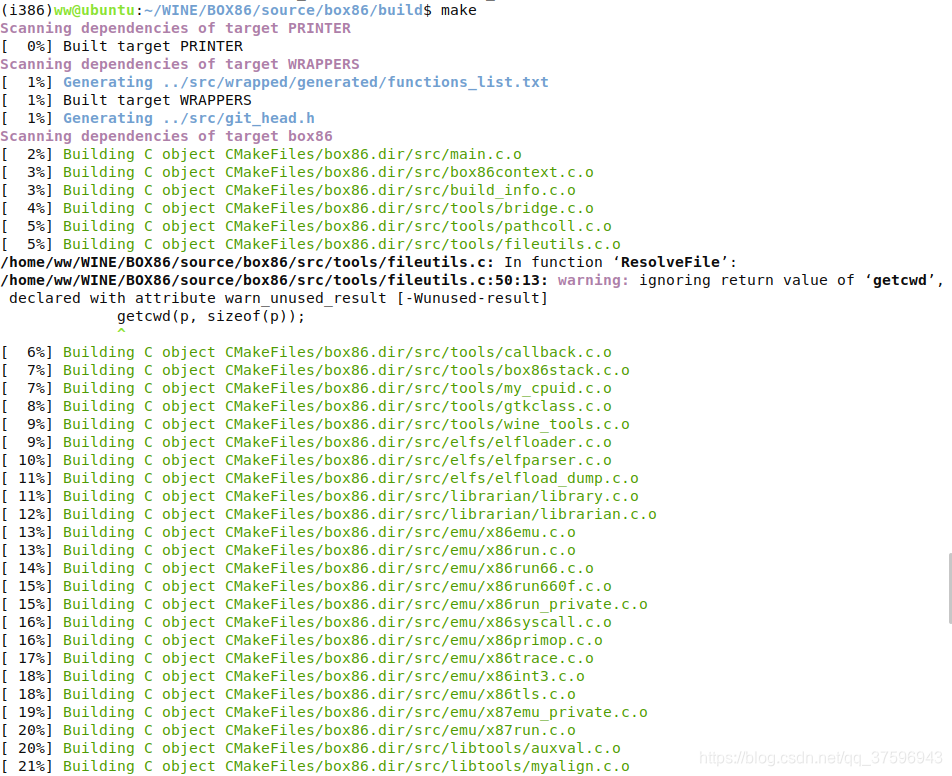Click the wine_tools.c.o build line
The image size is (952, 776).
[x=315, y=424]
